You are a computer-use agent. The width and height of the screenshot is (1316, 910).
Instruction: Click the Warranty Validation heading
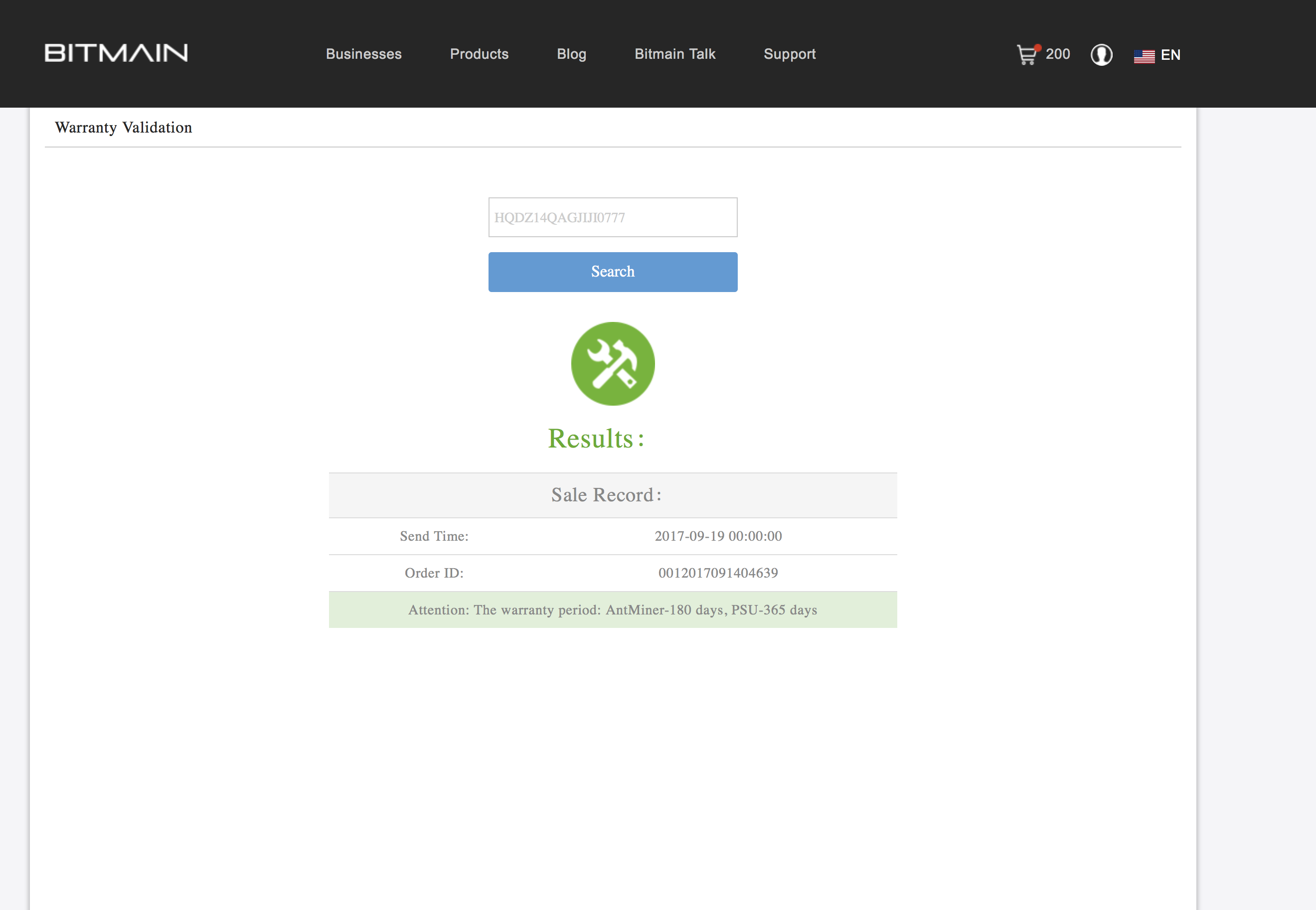[123, 127]
